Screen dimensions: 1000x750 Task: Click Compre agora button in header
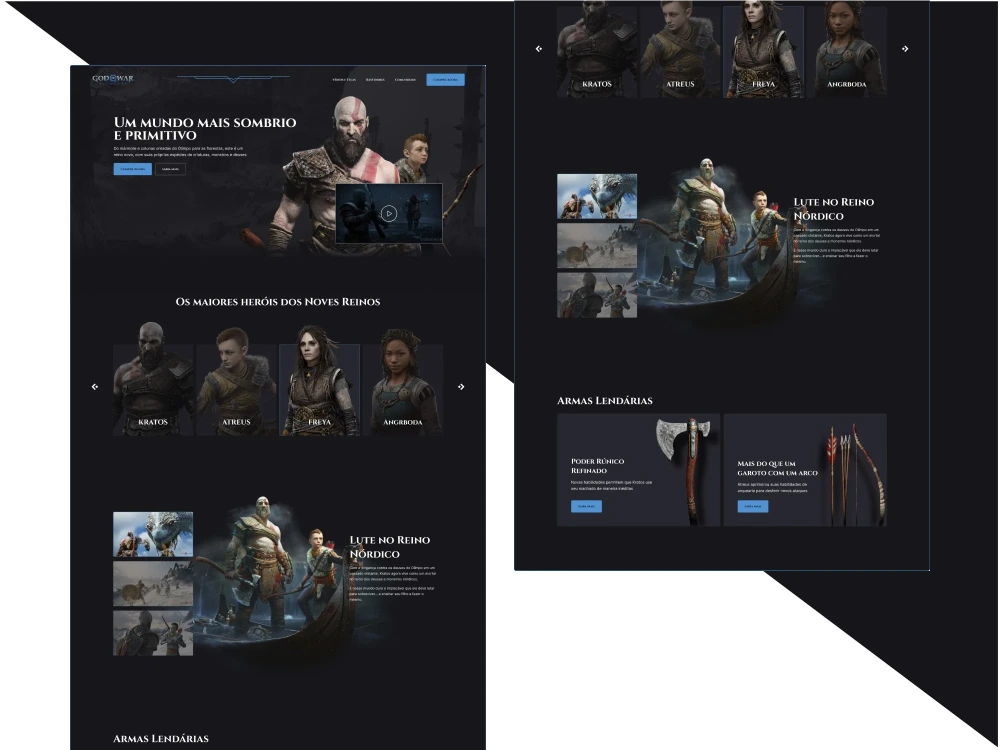click(445, 80)
